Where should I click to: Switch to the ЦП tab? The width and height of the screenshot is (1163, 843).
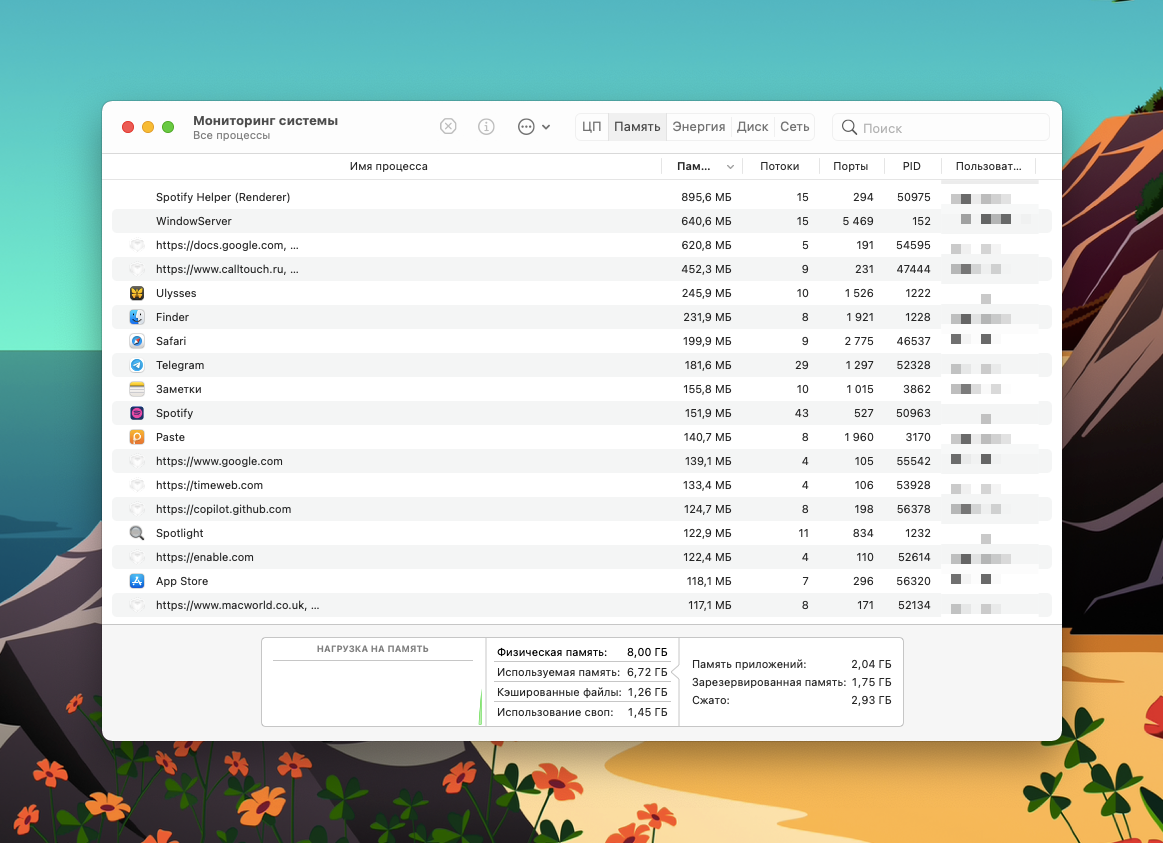[591, 127]
